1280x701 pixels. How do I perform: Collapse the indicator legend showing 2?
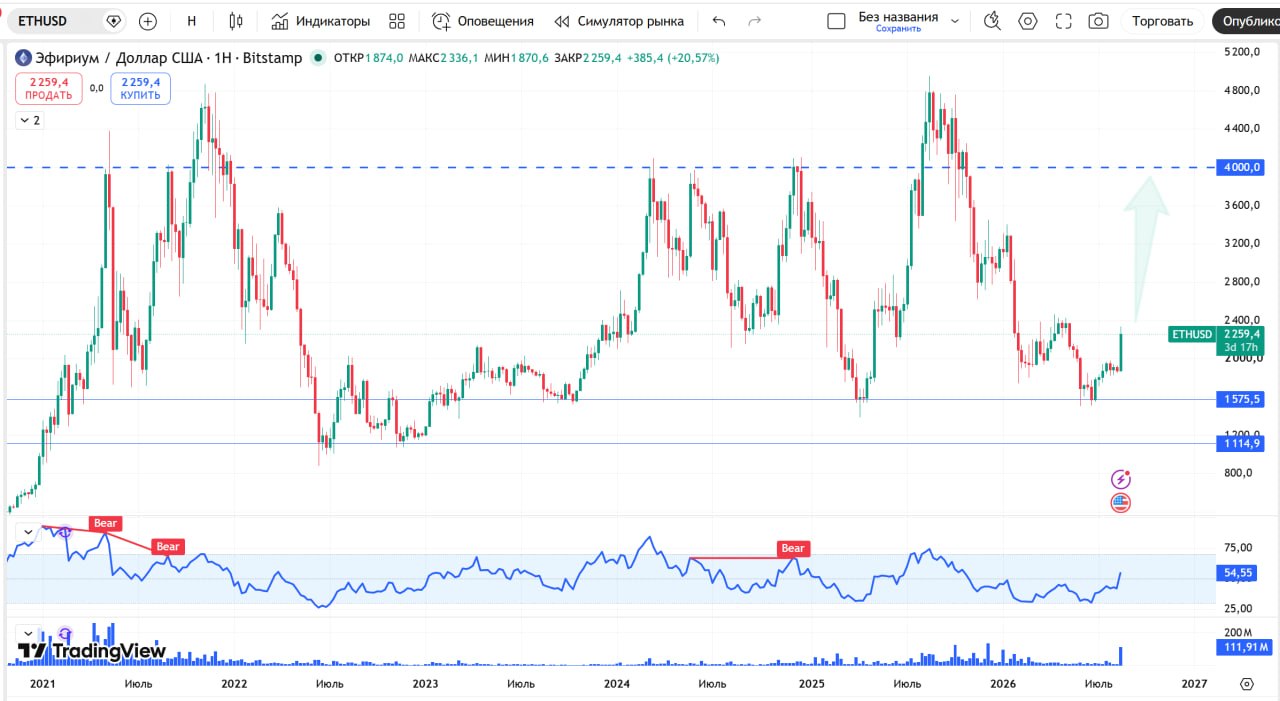(x=30, y=120)
